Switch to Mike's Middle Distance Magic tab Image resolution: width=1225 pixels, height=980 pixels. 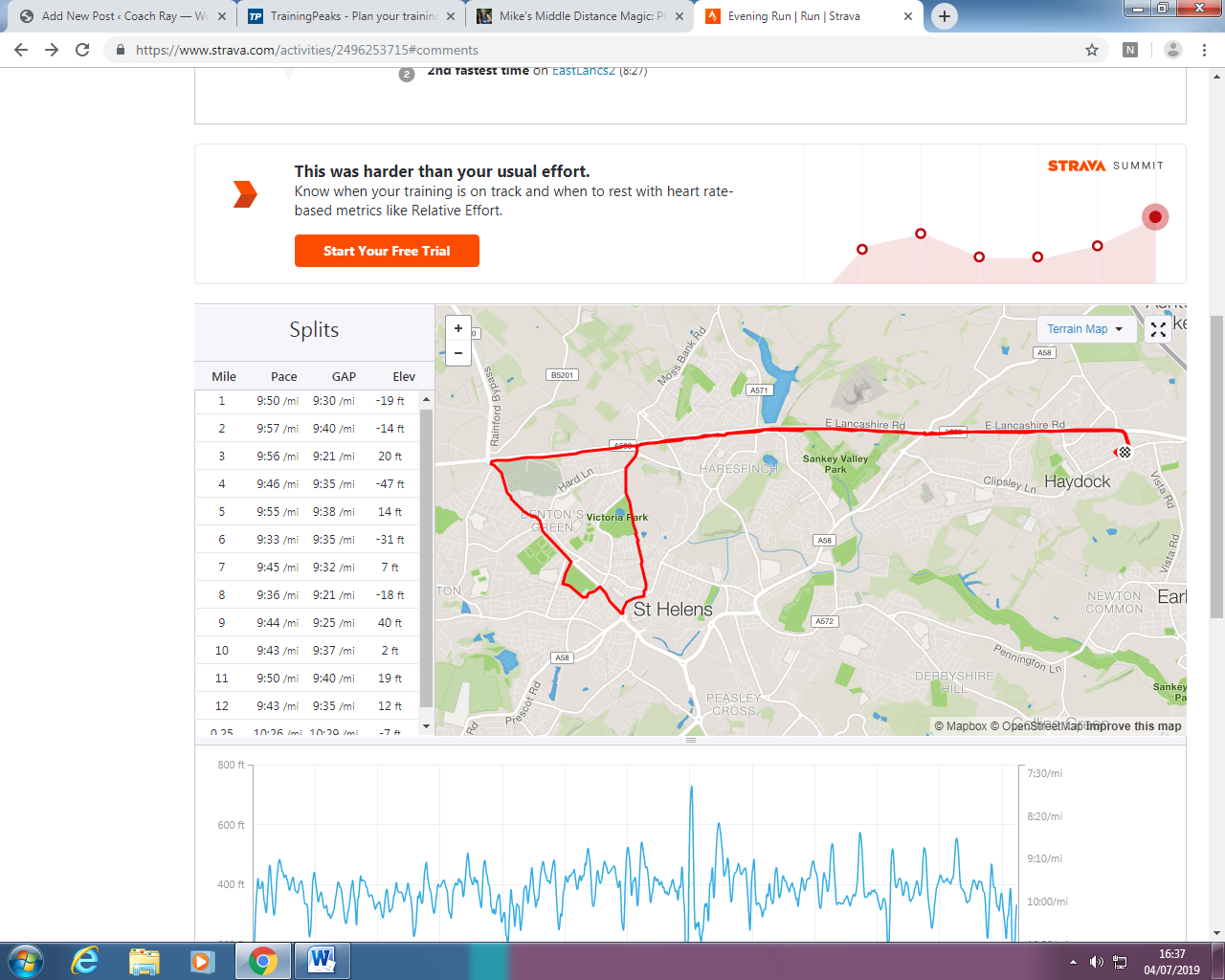(x=582, y=16)
